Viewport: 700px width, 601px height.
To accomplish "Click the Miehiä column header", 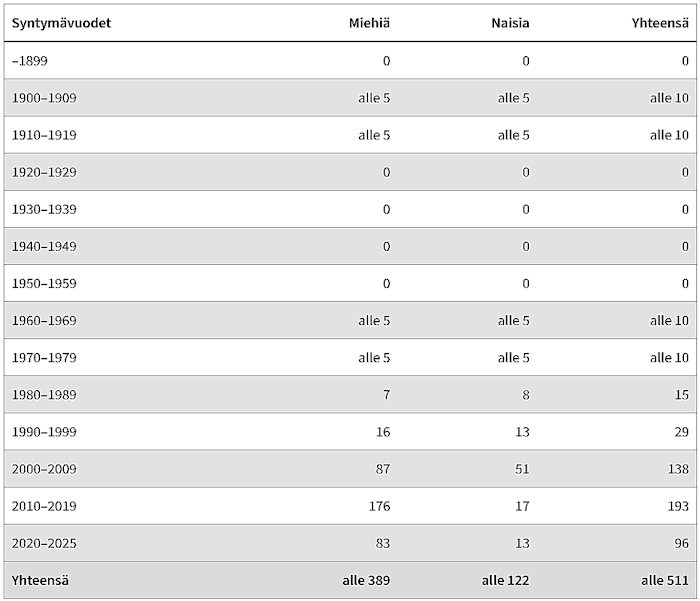I will tap(369, 23).
